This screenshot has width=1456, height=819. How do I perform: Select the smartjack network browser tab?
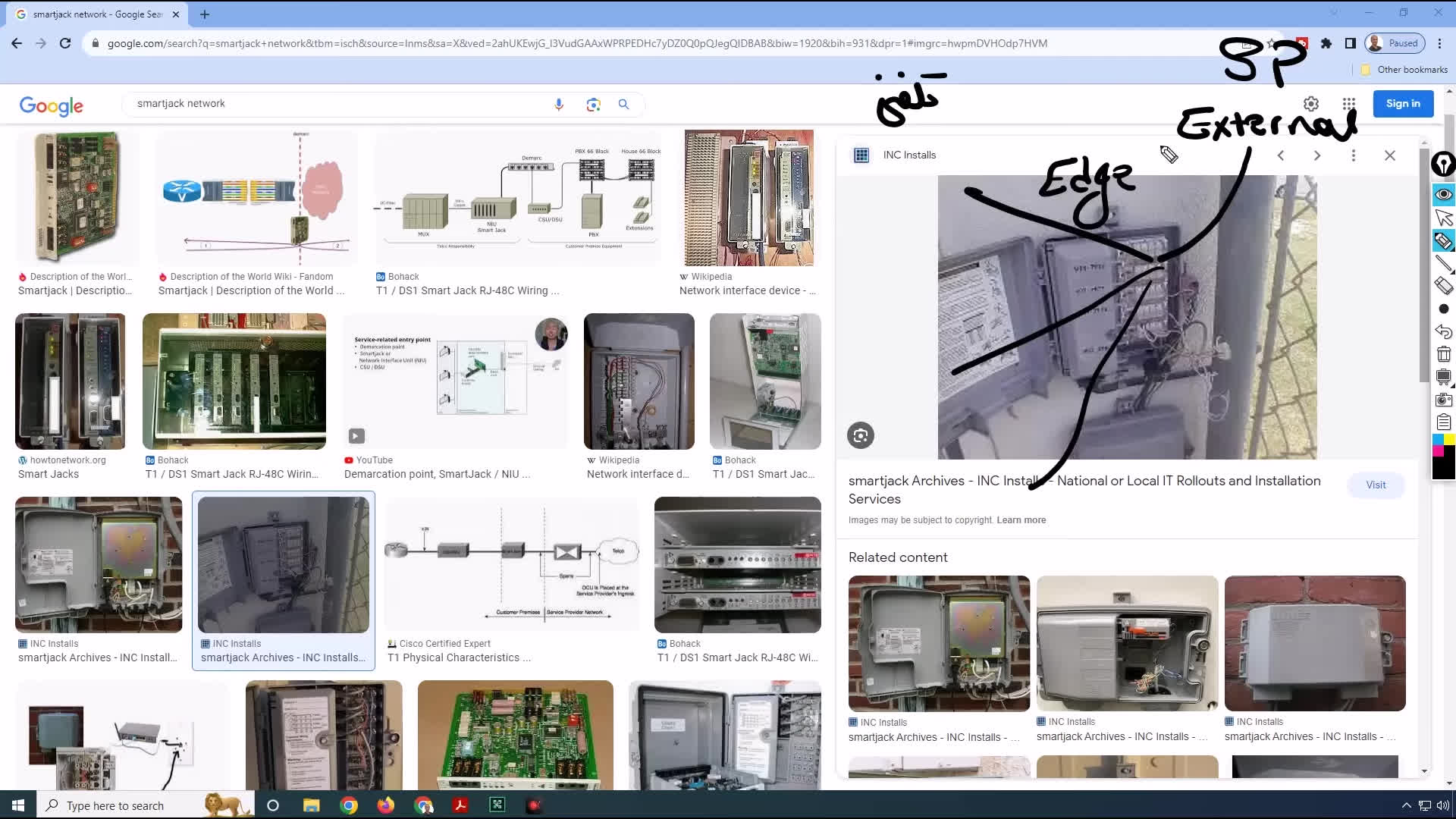click(97, 14)
